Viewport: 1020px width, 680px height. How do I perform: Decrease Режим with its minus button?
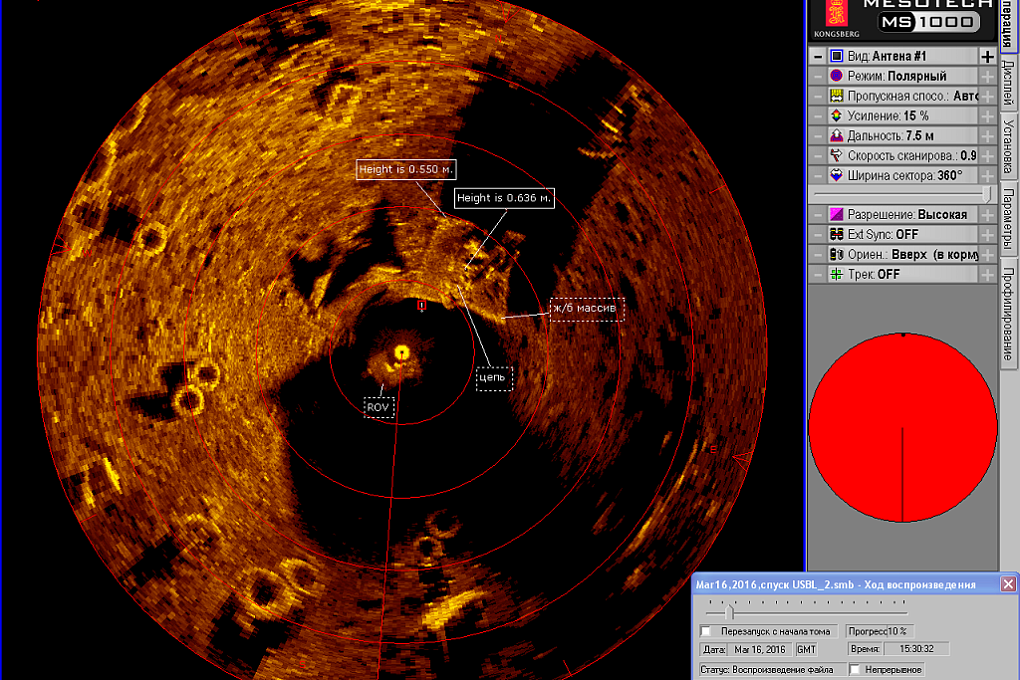click(818, 76)
